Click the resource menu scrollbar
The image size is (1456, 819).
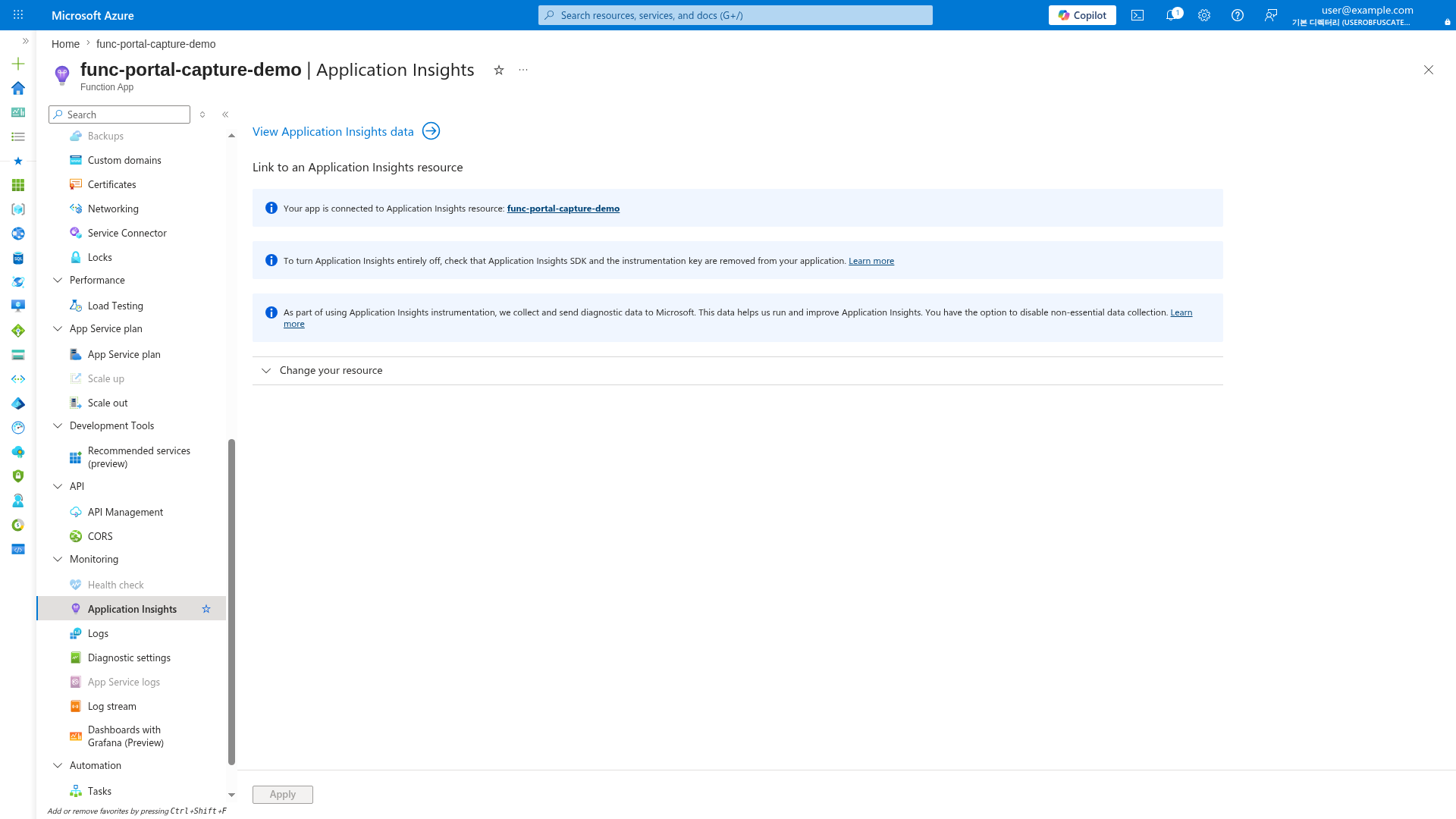(231, 603)
